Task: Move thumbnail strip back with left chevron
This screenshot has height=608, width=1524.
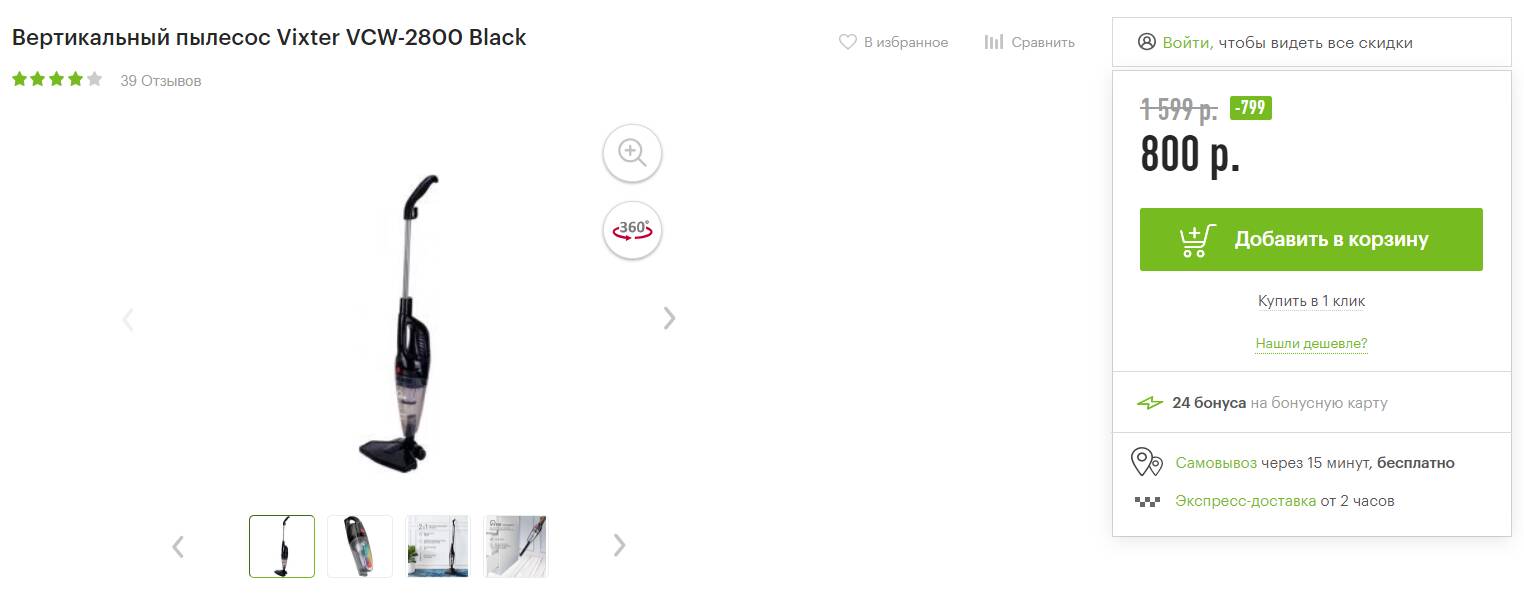Action: tap(178, 546)
